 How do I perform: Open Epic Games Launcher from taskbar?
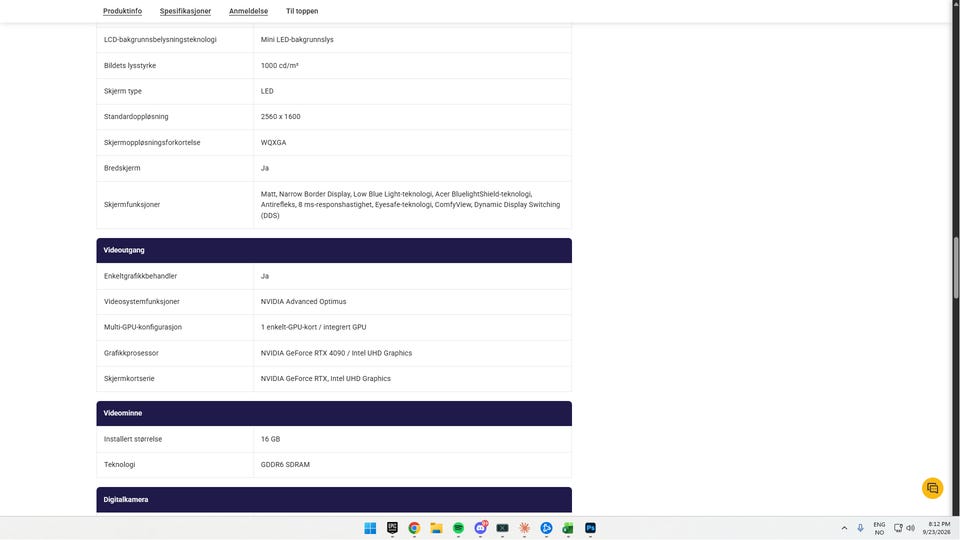pyautogui.click(x=392, y=528)
